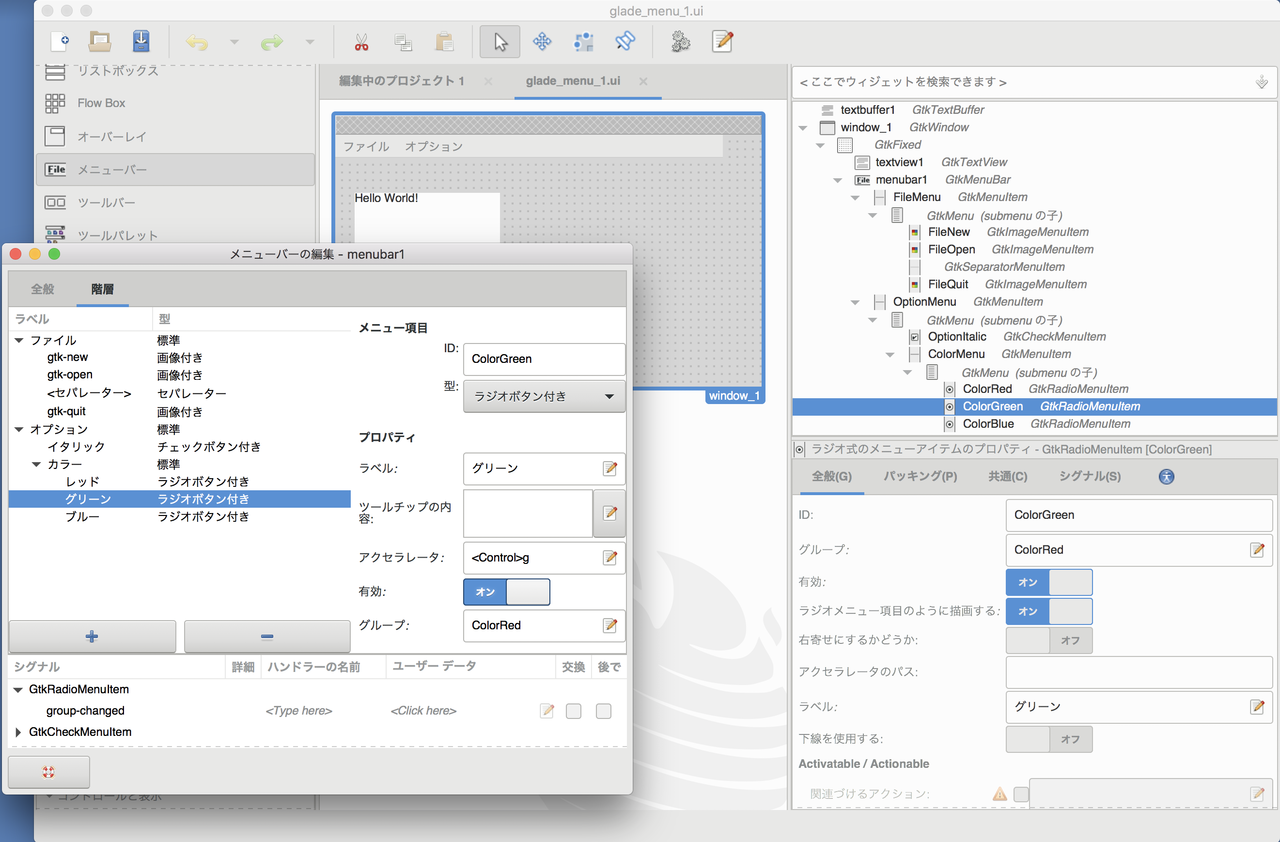Open the label edit pencil for グリーン
The width and height of the screenshot is (1280, 842).
610,468
